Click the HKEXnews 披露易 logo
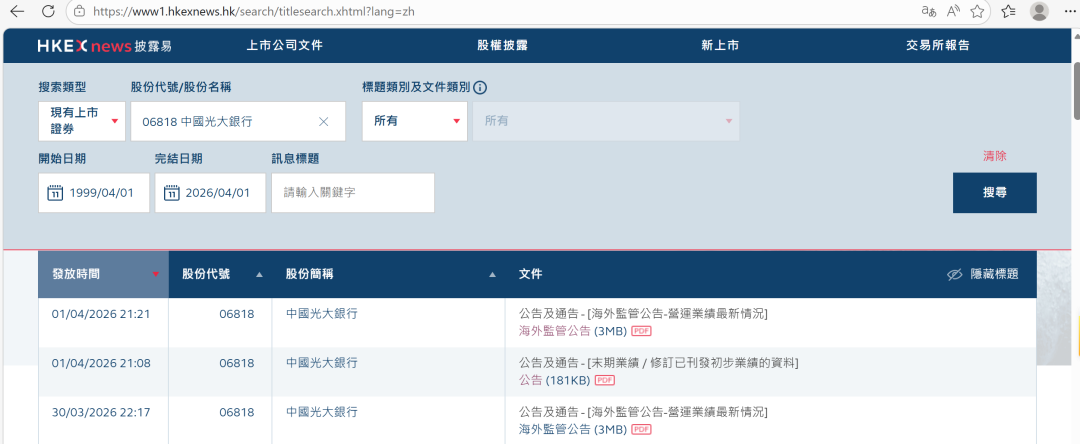The image size is (1080, 444). 105,46
